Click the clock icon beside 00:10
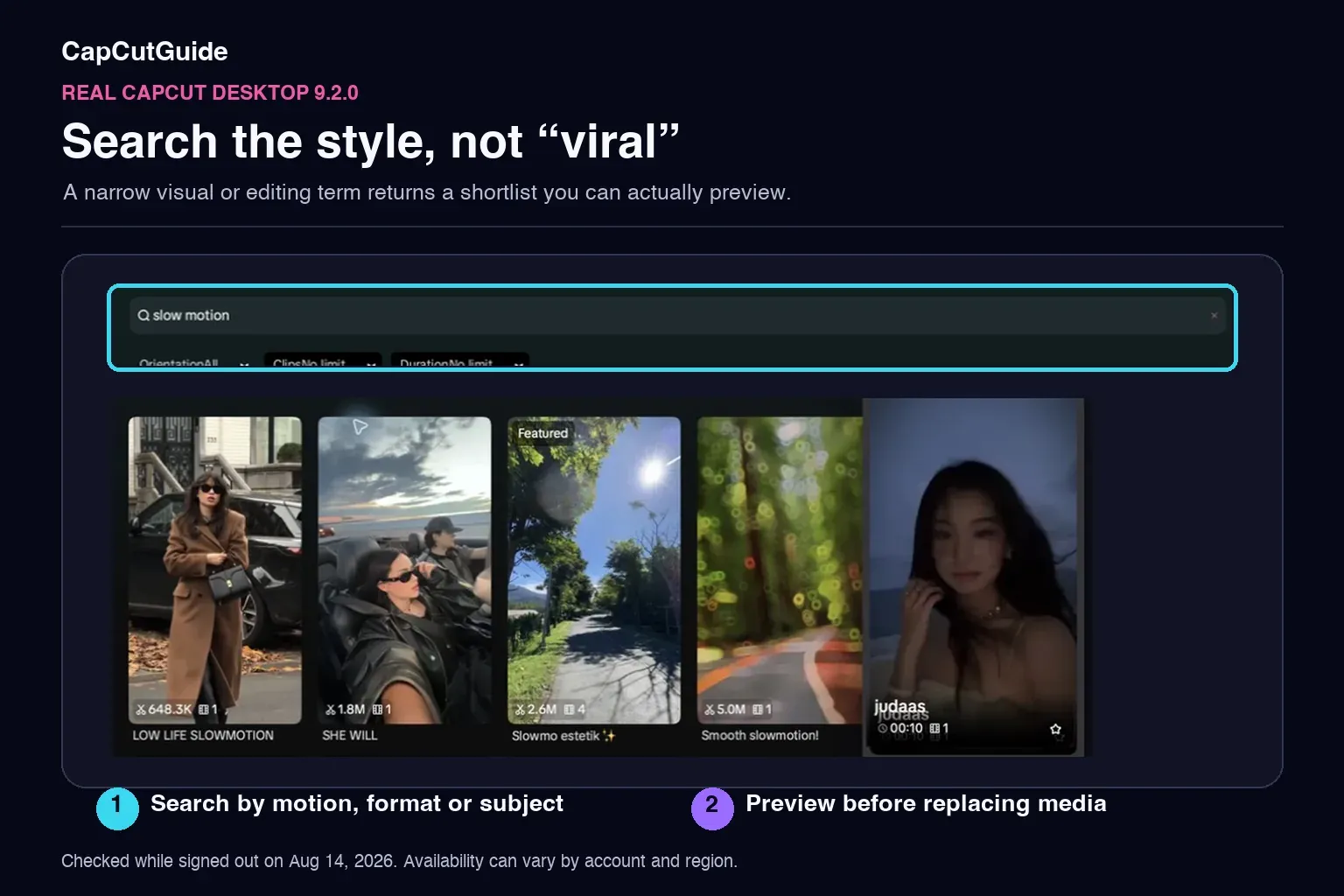The height and width of the screenshot is (896, 1344). tap(883, 728)
